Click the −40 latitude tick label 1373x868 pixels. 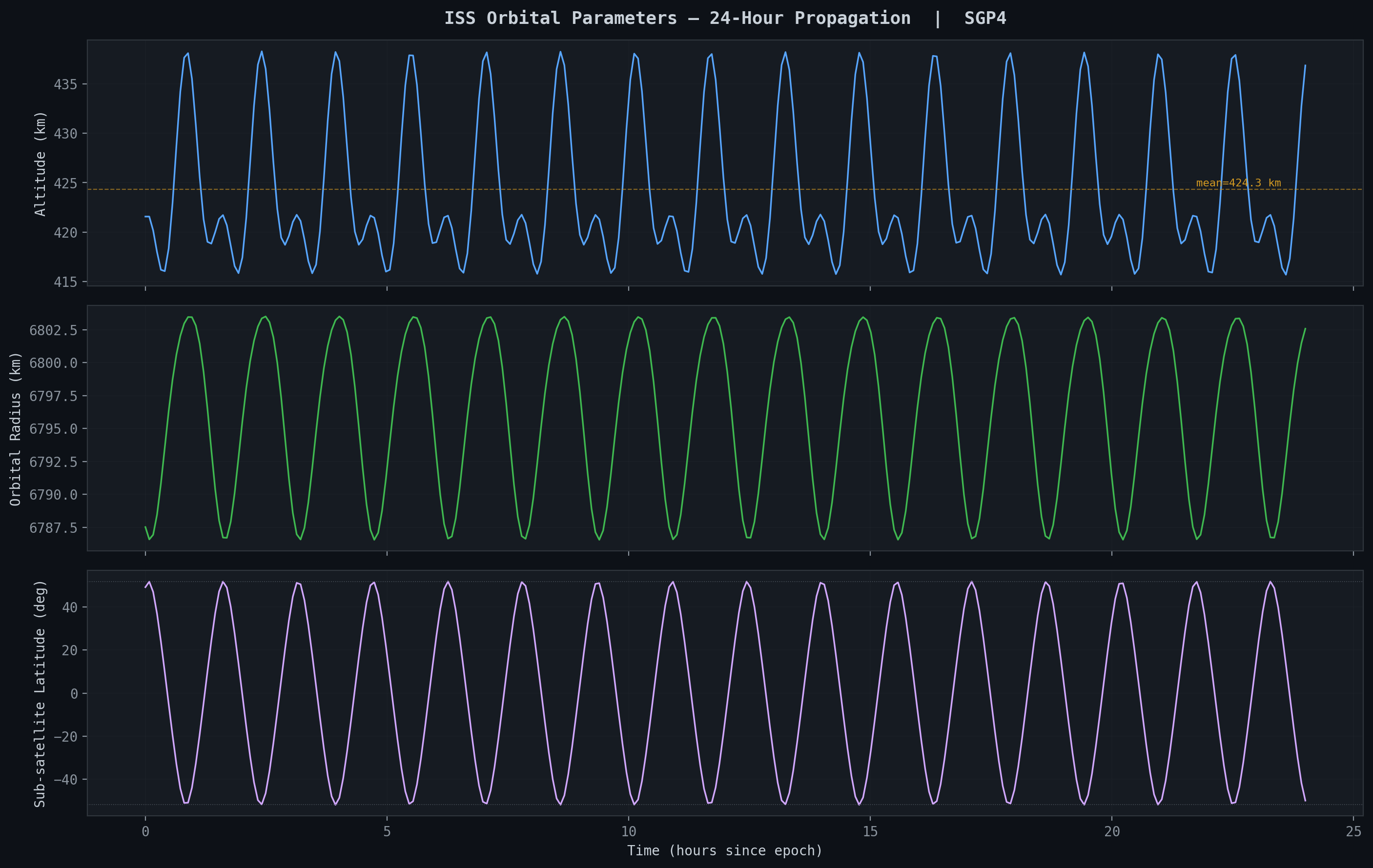[x=65, y=780]
